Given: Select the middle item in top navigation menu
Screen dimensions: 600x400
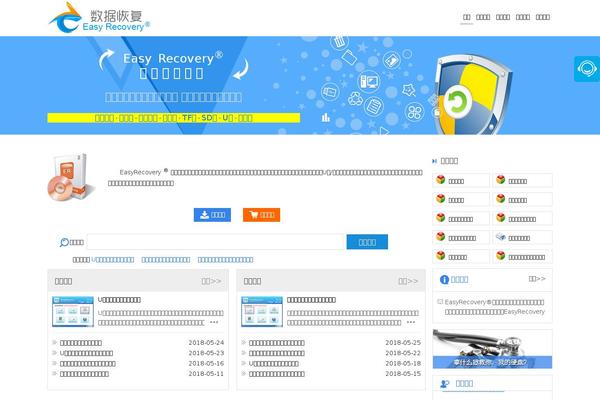Looking at the screenshot, I should click(x=503, y=17).
